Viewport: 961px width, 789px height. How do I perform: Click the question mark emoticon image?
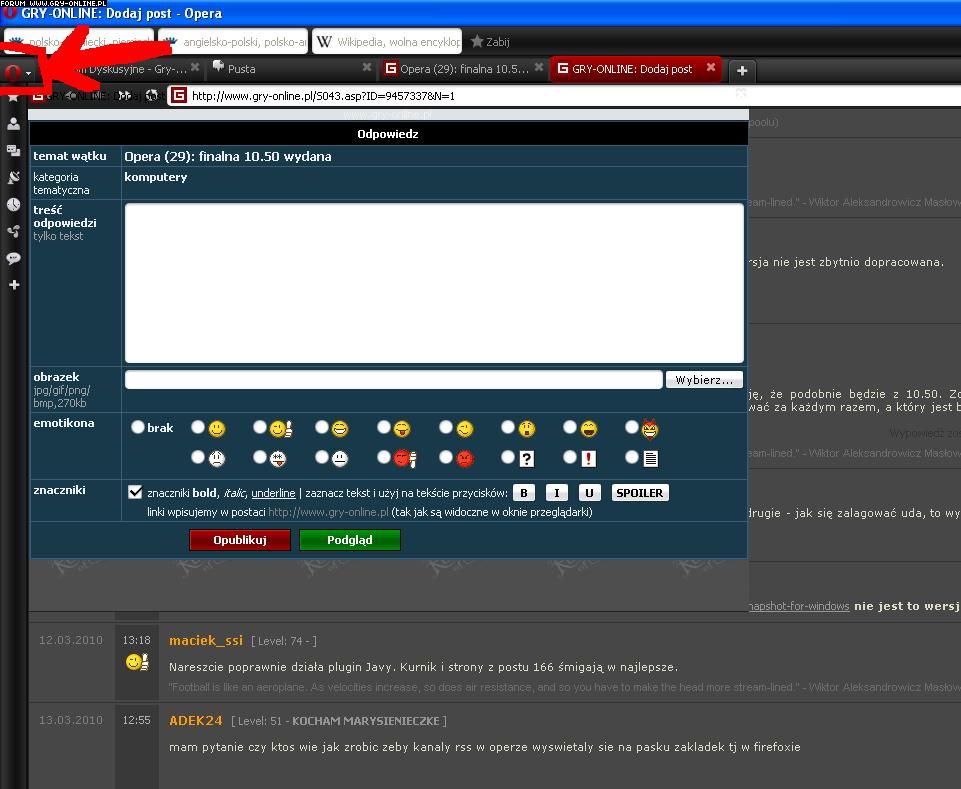(x=526, y=459)
